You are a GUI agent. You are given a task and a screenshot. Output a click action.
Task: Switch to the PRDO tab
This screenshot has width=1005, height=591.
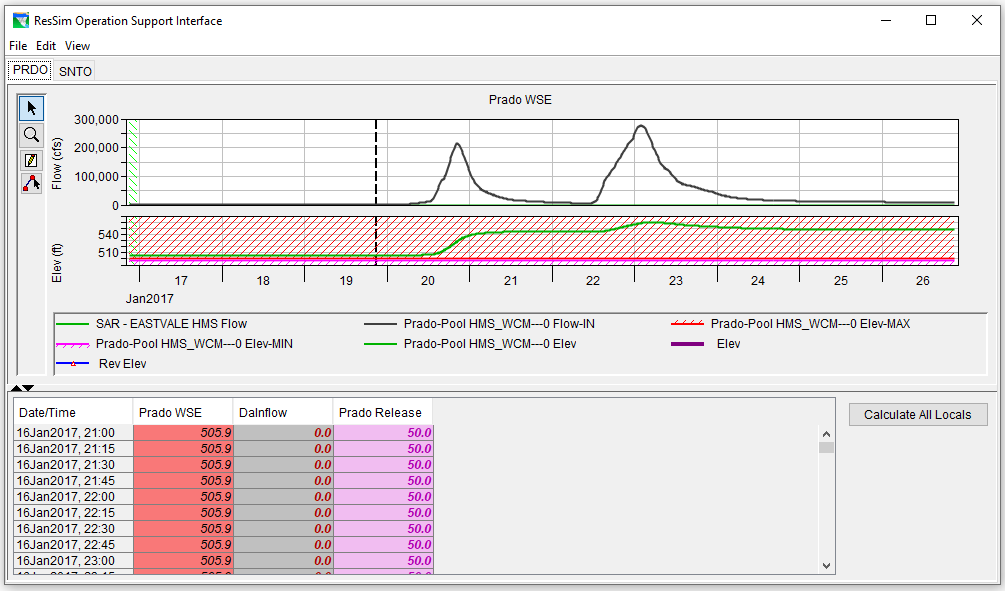tap(30, 70)
